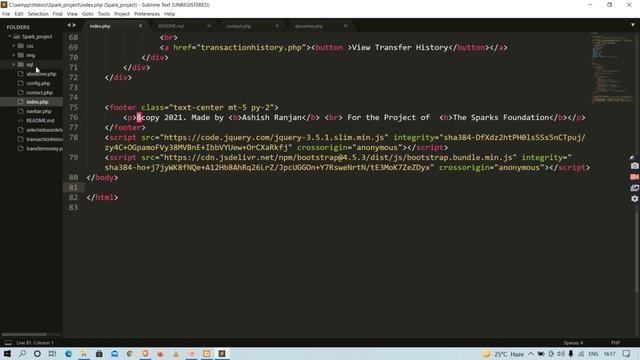
Task: Open Task View on the taskbar
Action: (x=52, y=353)
